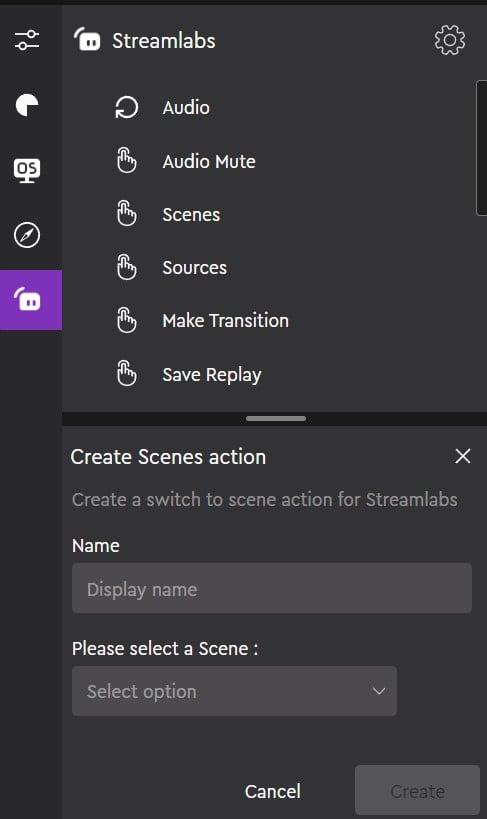Open Streamlabs settings gear
This screenshot has height=819, width=487.
click(449, 40)
